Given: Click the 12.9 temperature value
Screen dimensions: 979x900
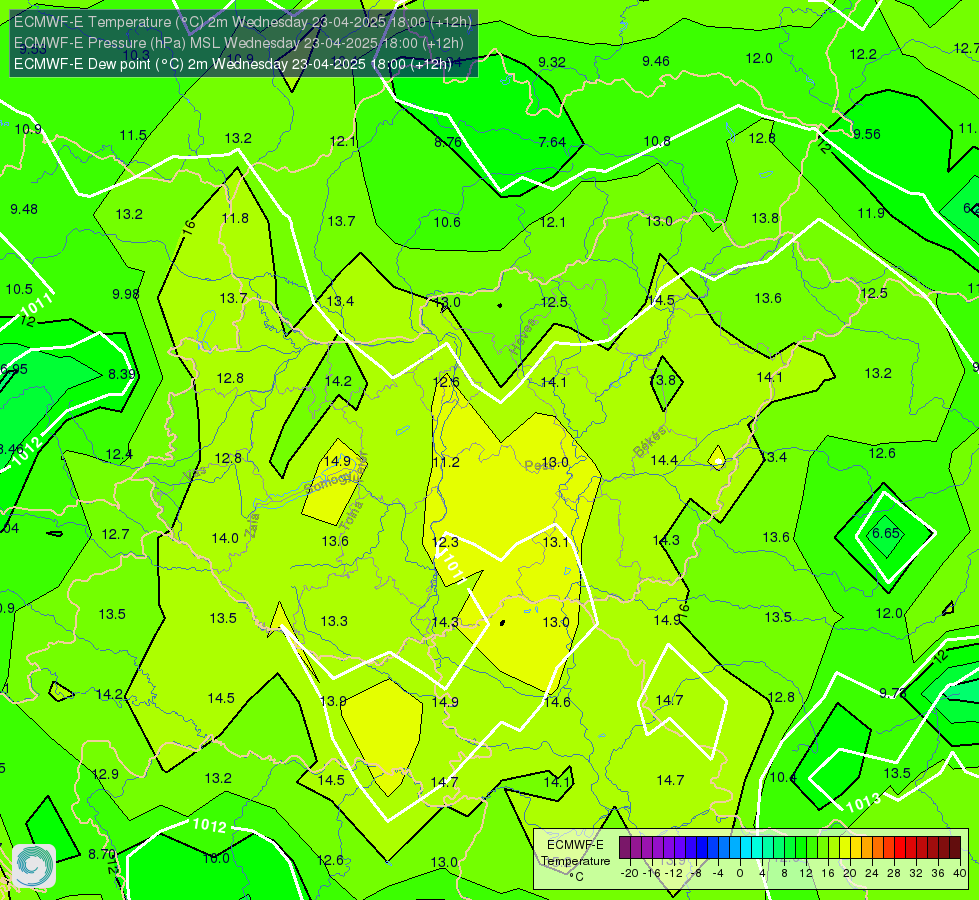Looking at the screenshot, I should pyautogui.click(x=105, y=774).
